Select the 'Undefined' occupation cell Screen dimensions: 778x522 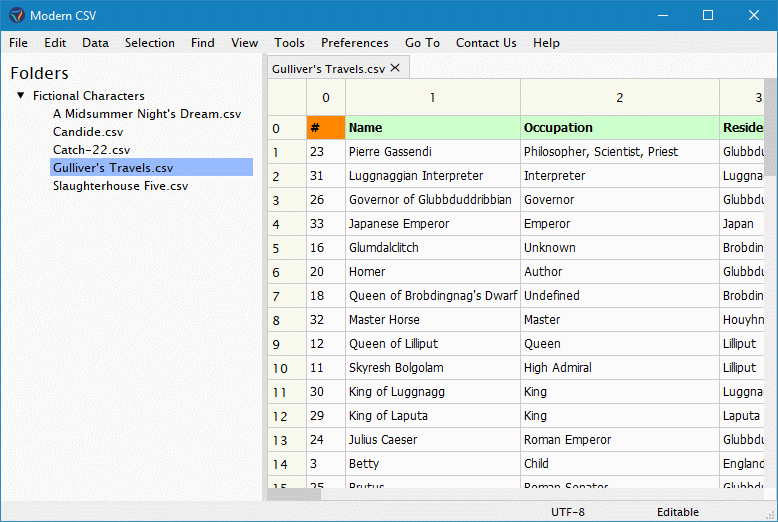(x=620, y=296)
